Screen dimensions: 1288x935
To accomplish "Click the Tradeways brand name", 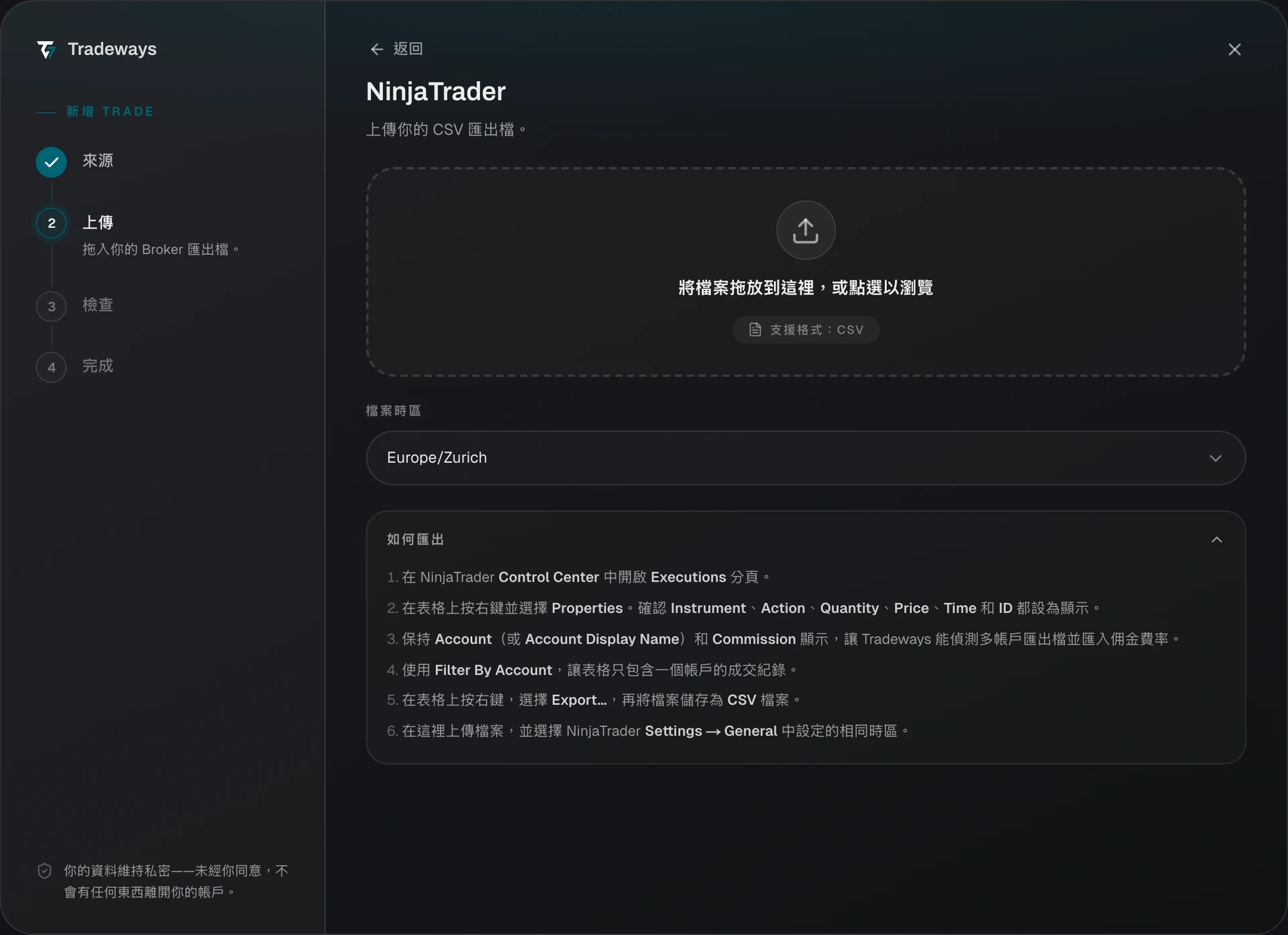I will 112,49.
